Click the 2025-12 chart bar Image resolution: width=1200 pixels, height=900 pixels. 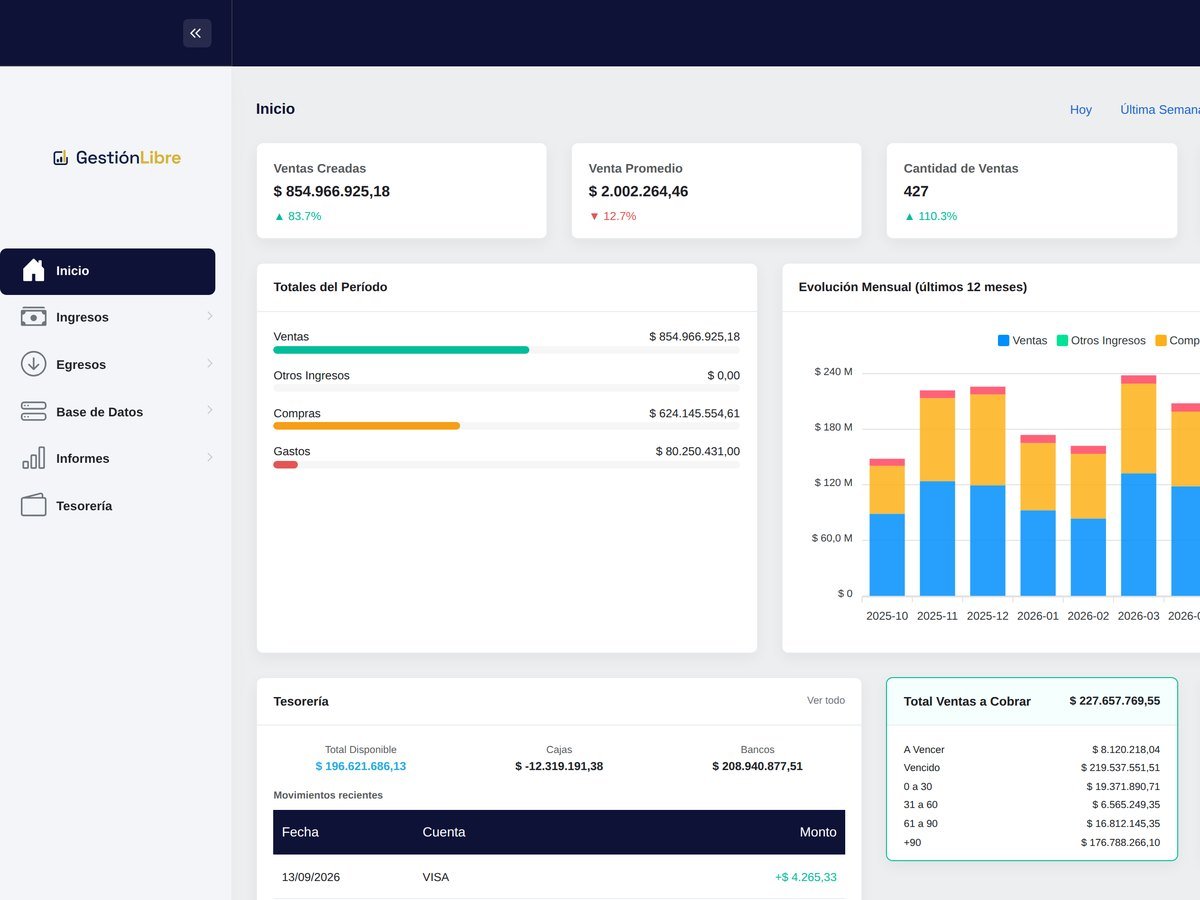point(988,492)
